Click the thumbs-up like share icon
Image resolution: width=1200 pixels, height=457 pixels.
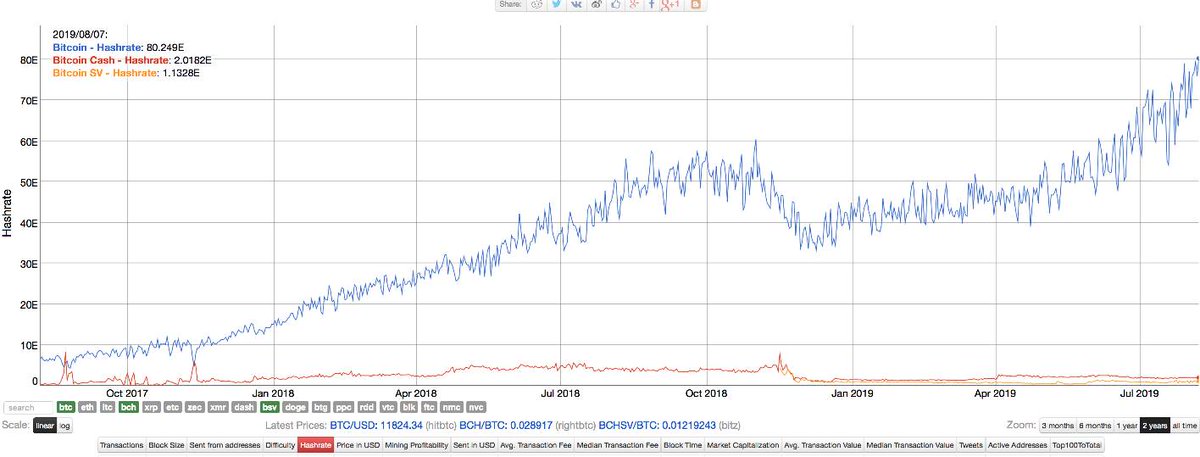click(x=616, y=4)
